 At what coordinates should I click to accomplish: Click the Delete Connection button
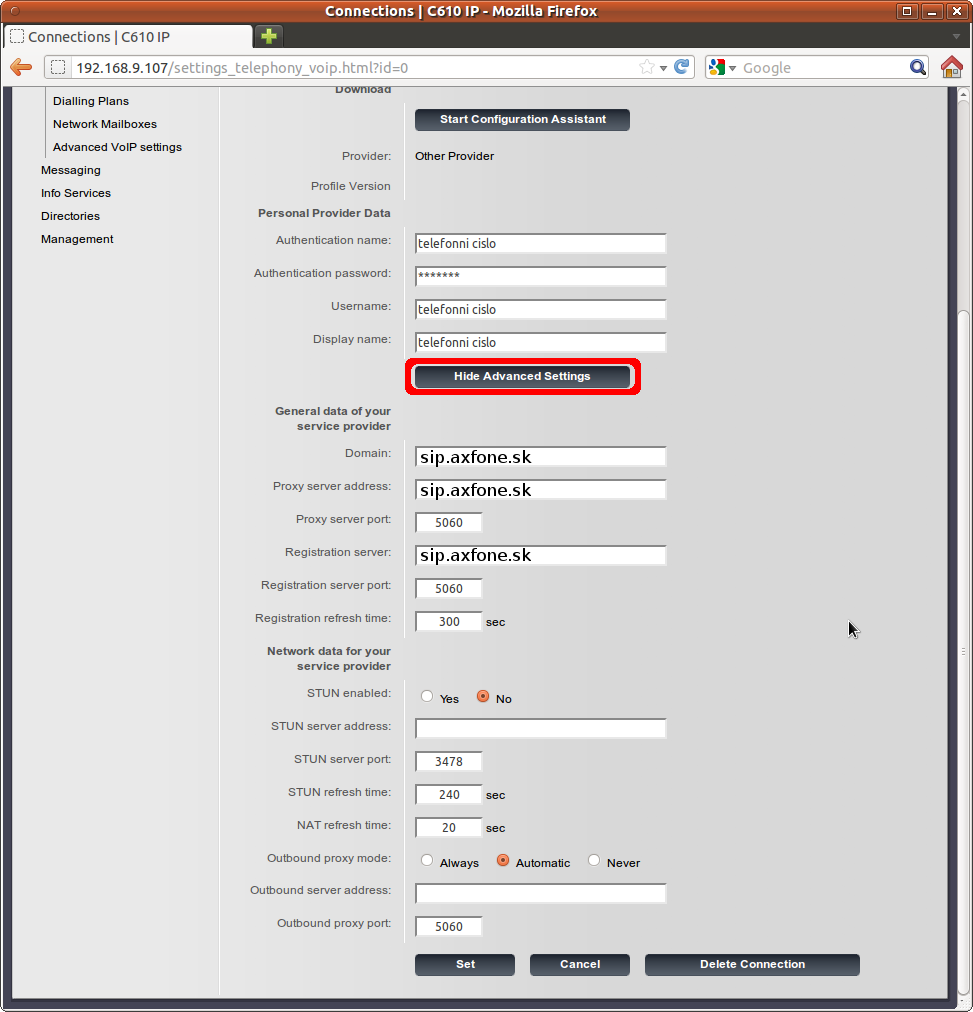(x=752, y=964)
